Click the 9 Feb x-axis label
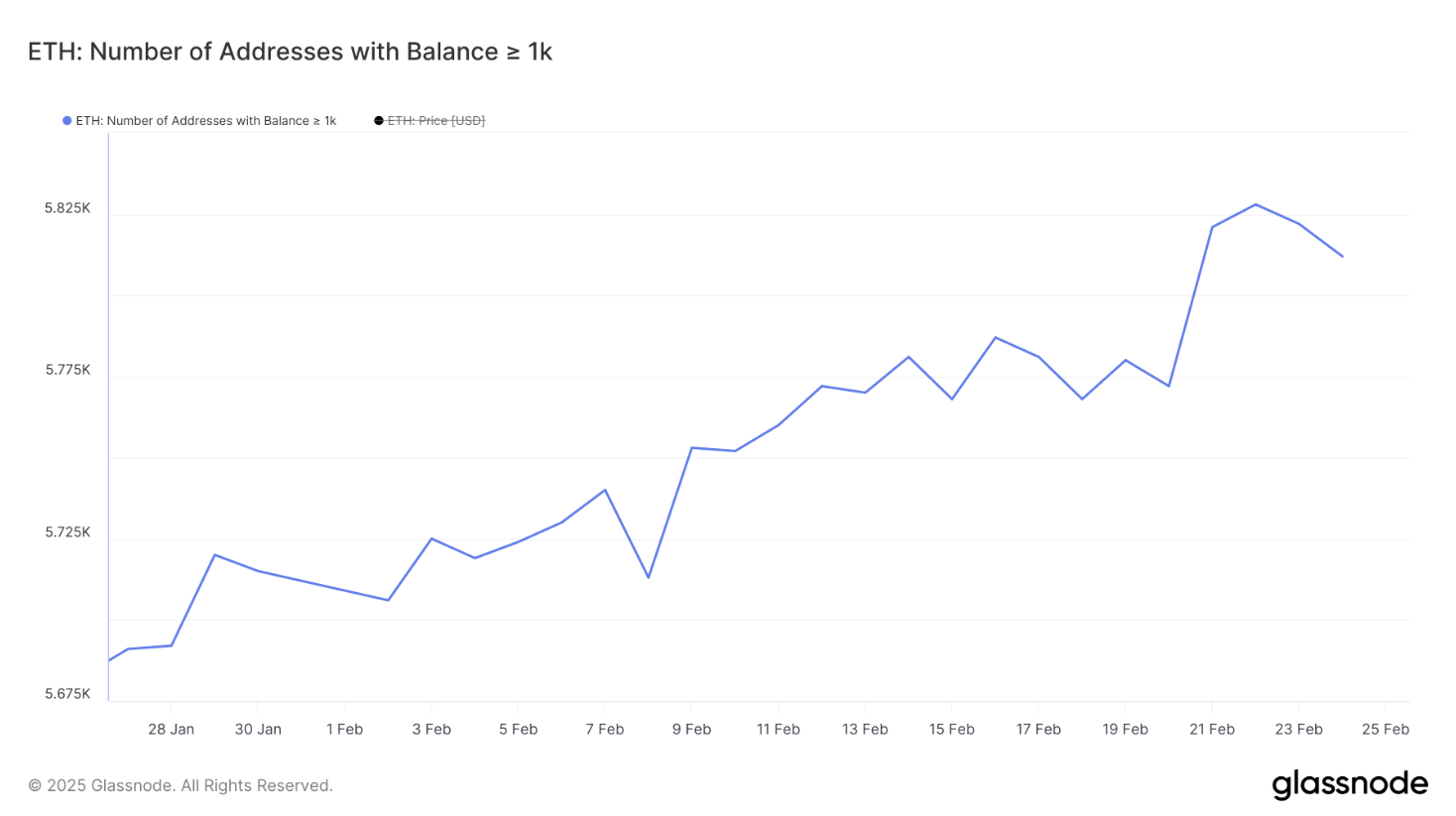1456x816 pixels. coord(691,729)
